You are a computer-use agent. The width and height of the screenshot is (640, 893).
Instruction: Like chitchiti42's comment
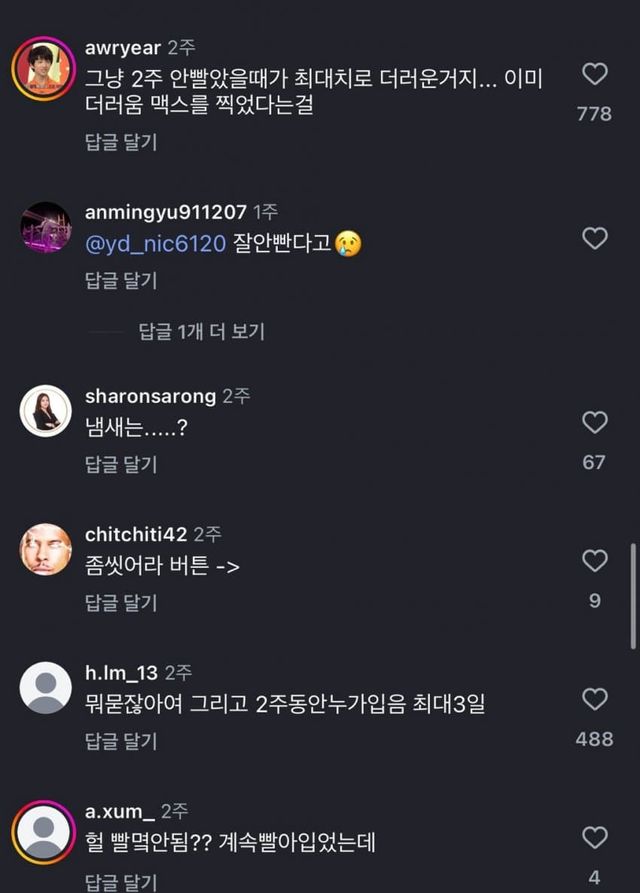pos(595,561)
